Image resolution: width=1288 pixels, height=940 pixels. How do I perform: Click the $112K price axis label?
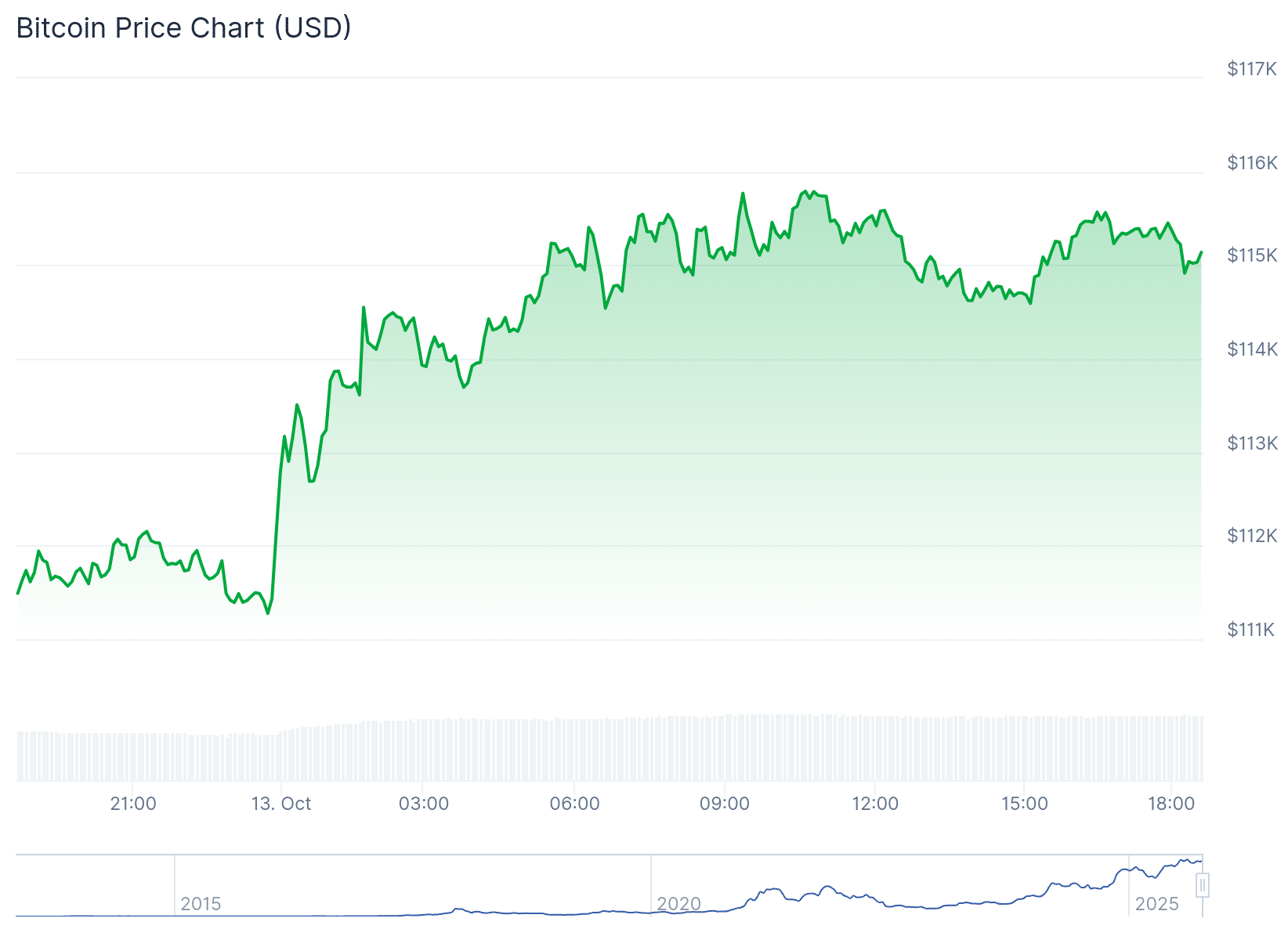pos(1252,536)
